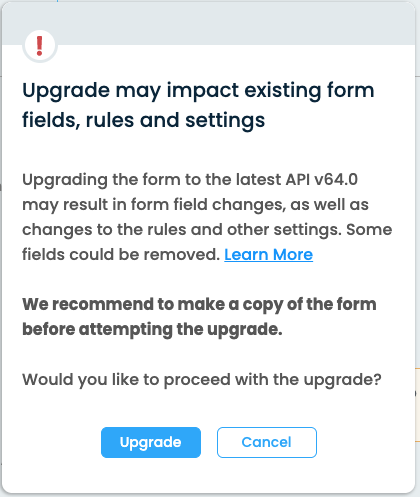Select the 'API v64.0' version text

(x=322, y=179)
